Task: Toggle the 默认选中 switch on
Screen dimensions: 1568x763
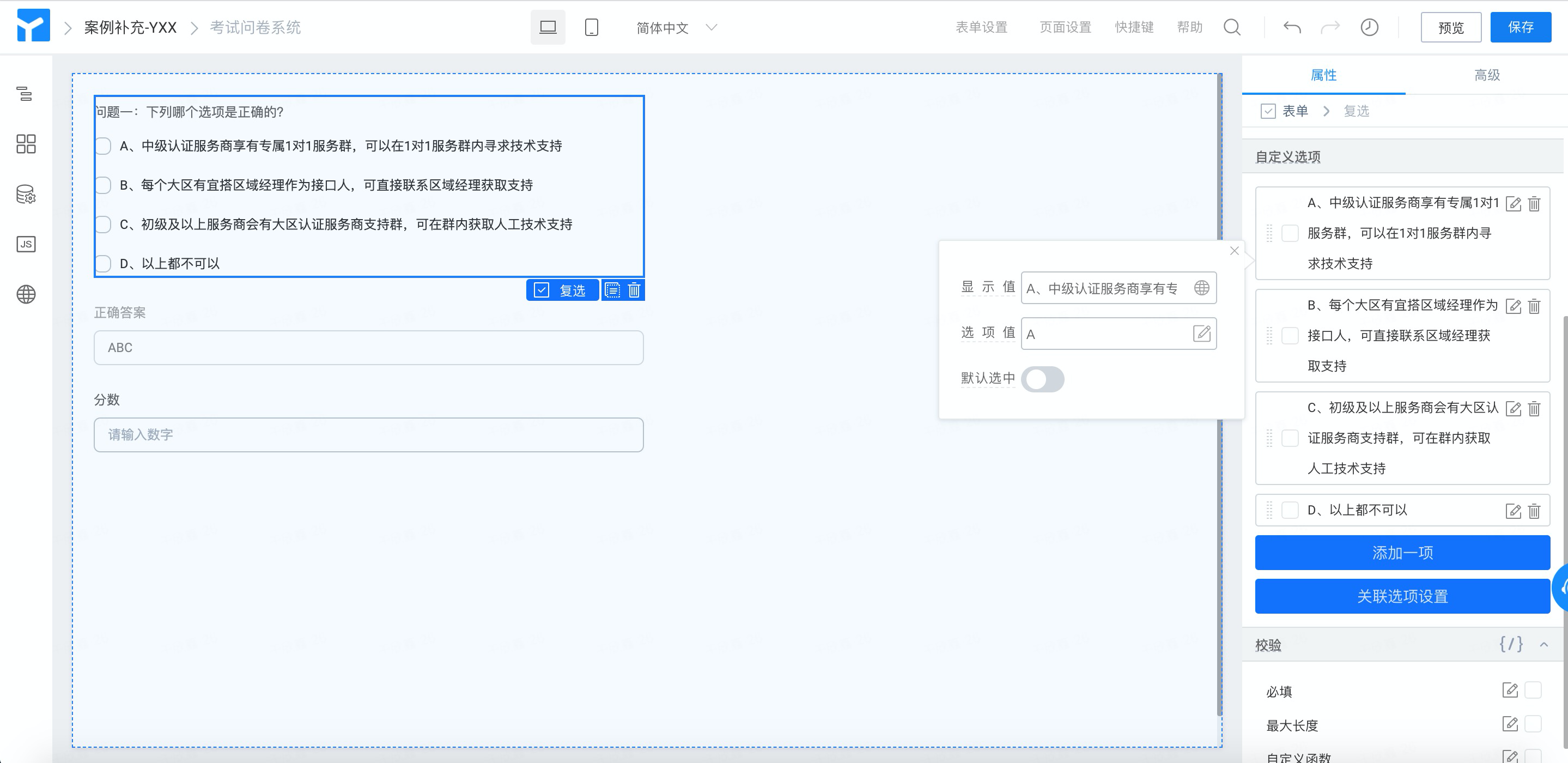Action: [1042, 379]
